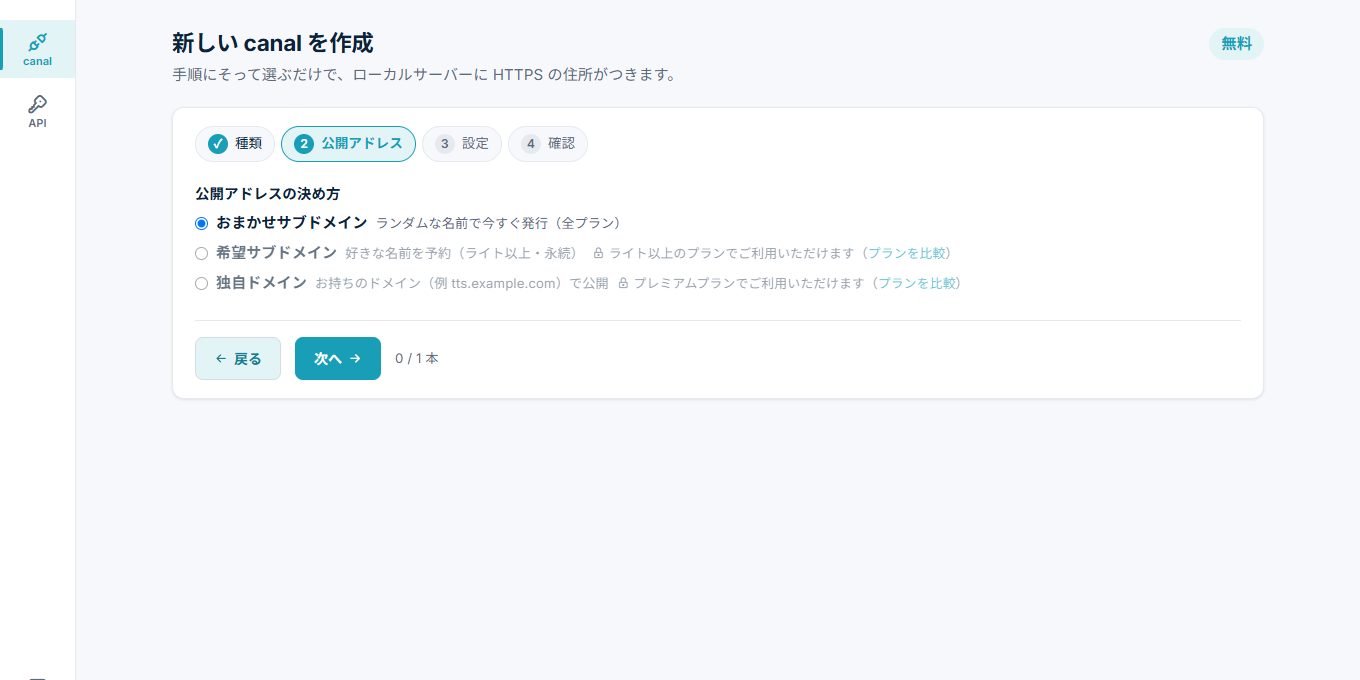Click the checkmark icon on 種類 step
The image size is (1360, 680).
(217, 144)
